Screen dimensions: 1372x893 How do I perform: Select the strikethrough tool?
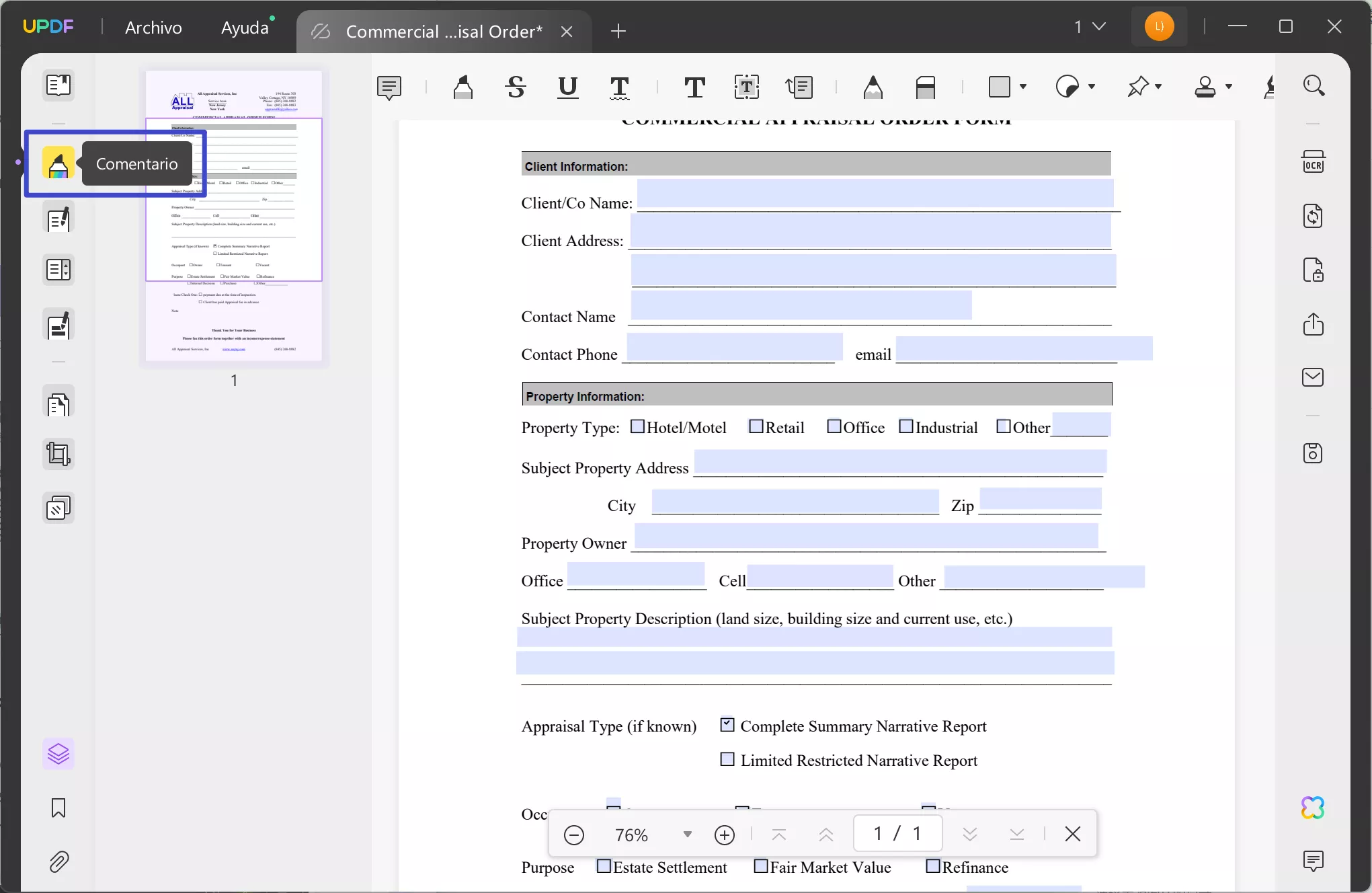(x=516, y=87)
